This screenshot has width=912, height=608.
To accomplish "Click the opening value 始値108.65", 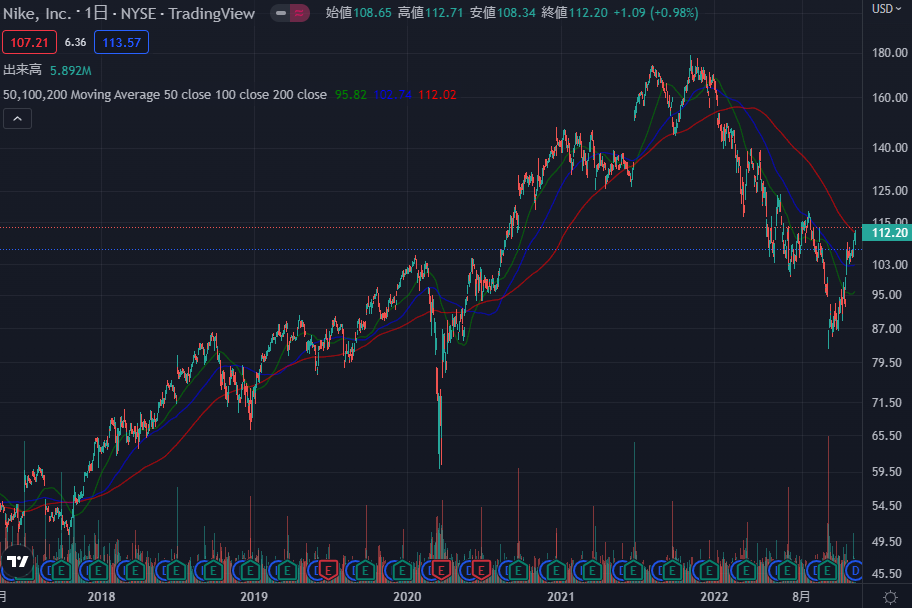I will (359, 13).
